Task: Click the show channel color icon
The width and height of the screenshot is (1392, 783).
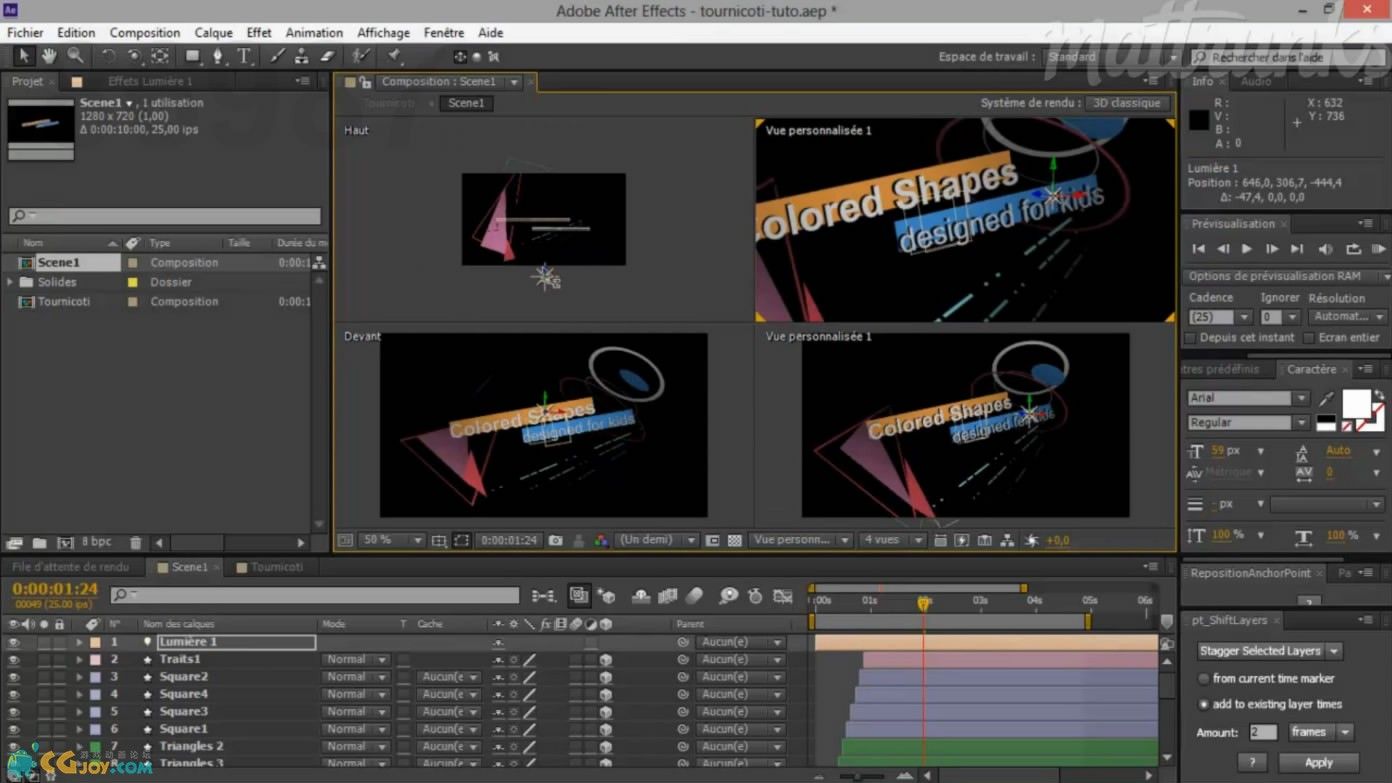Action: point(600,540)
